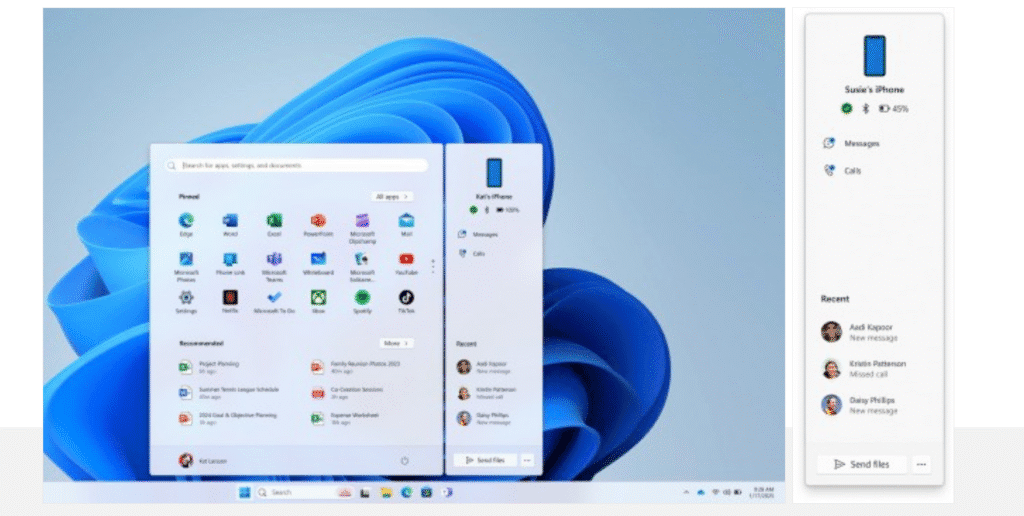
Task: Launch PowerPoint from the pinned apps
Action: (x=318, y=221)
